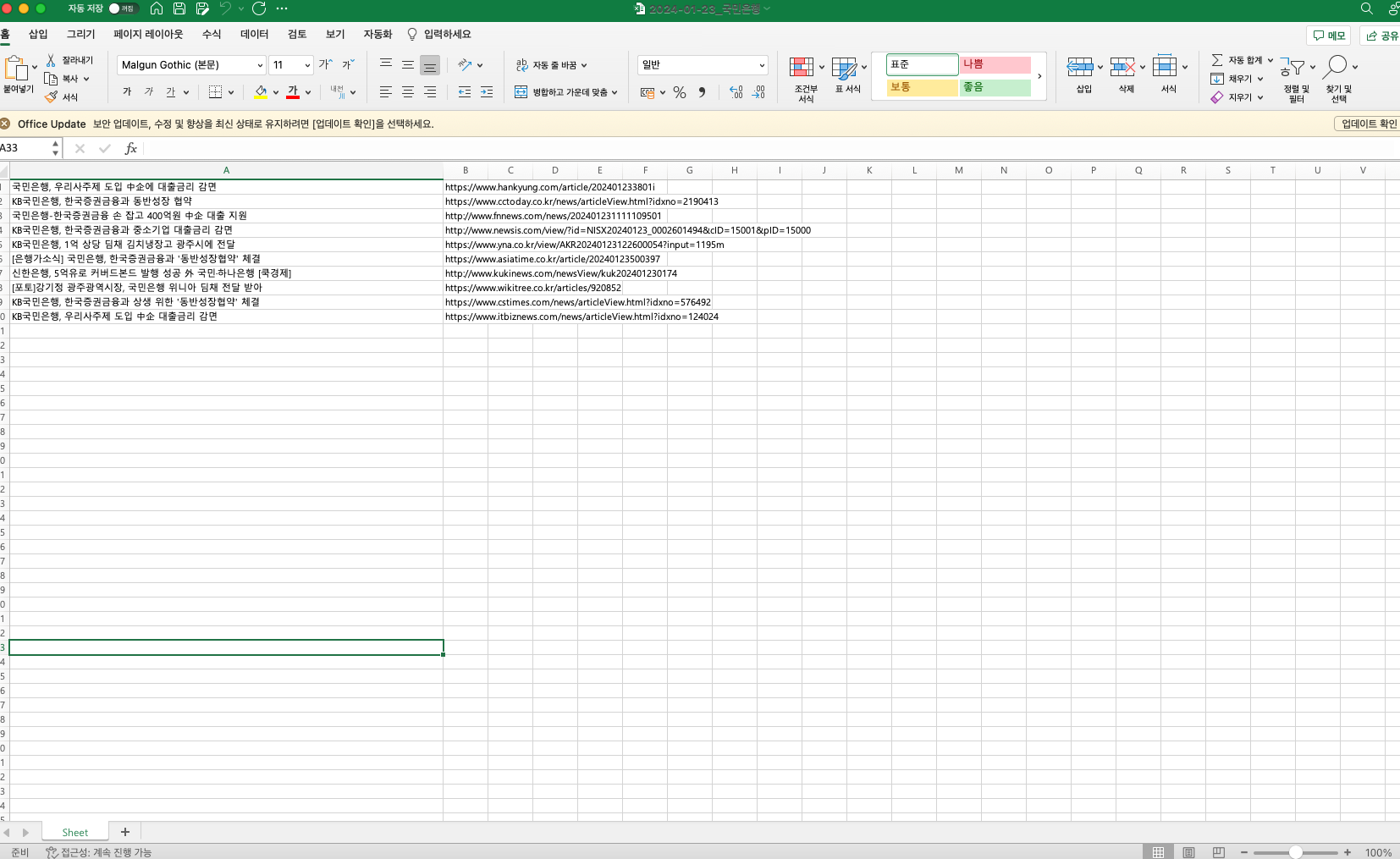Open the 조건부 서식 conditional formatting menu

click(x=807, y=78)
